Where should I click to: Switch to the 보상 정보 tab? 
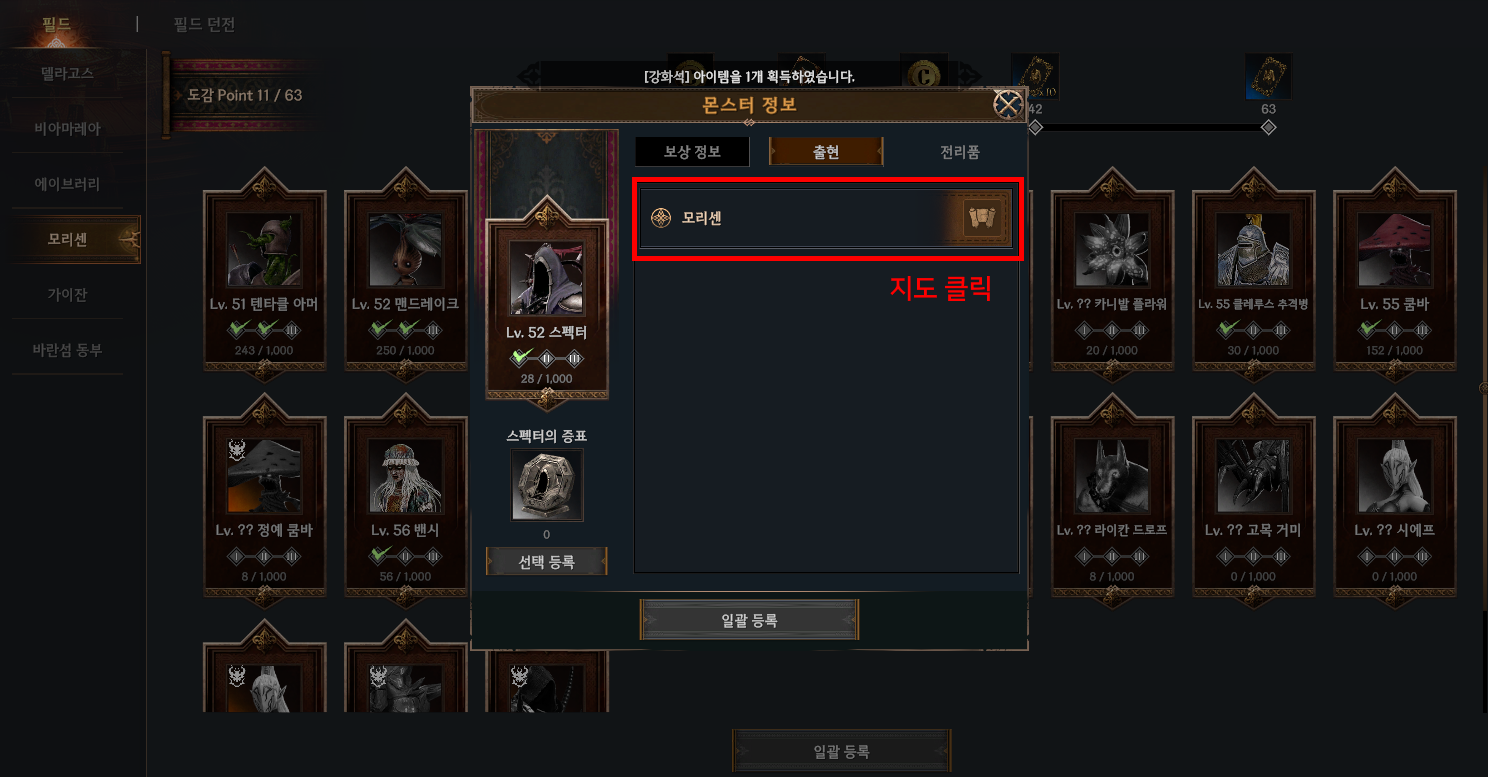coord(692,152)
